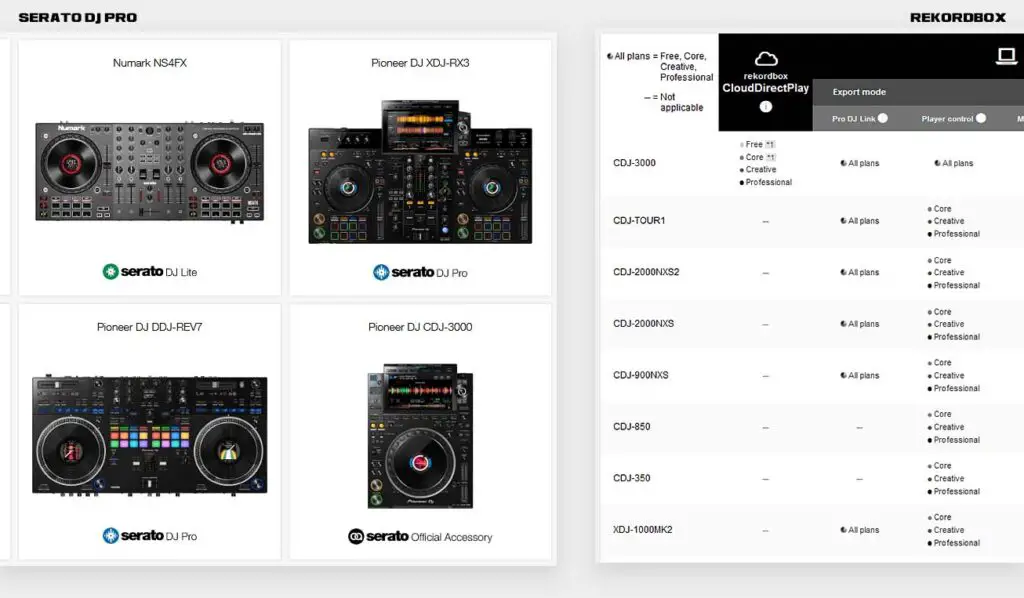Viewport: 1024px width, 598px height.
Task: Click the Pioneer DJ CDJ-3000 card title
Action: click(420, 327)
